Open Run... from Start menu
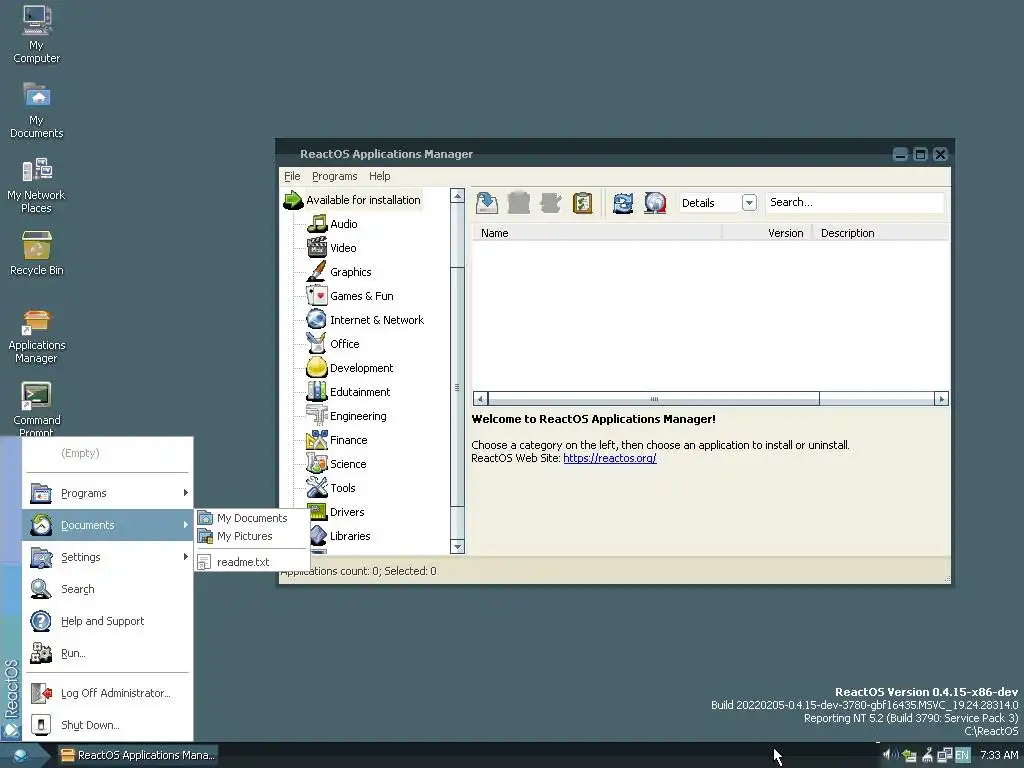The image size is (1024, 768). 108,653
